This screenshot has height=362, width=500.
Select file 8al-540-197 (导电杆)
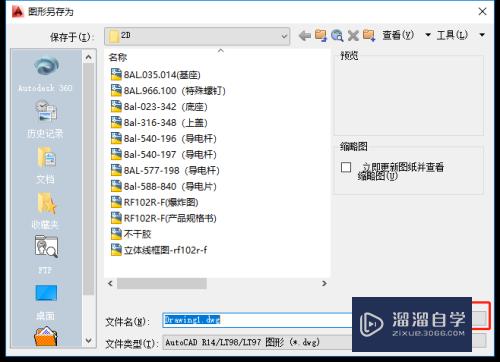tap(163, 155)
